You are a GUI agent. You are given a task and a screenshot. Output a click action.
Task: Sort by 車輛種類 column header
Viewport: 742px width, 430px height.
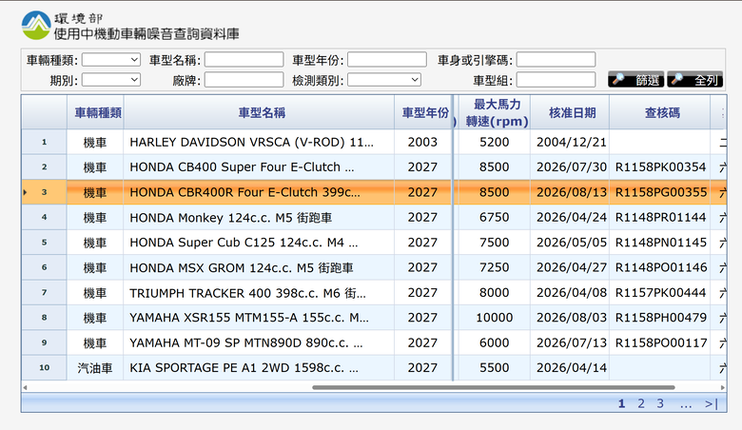tap(95, 113)
